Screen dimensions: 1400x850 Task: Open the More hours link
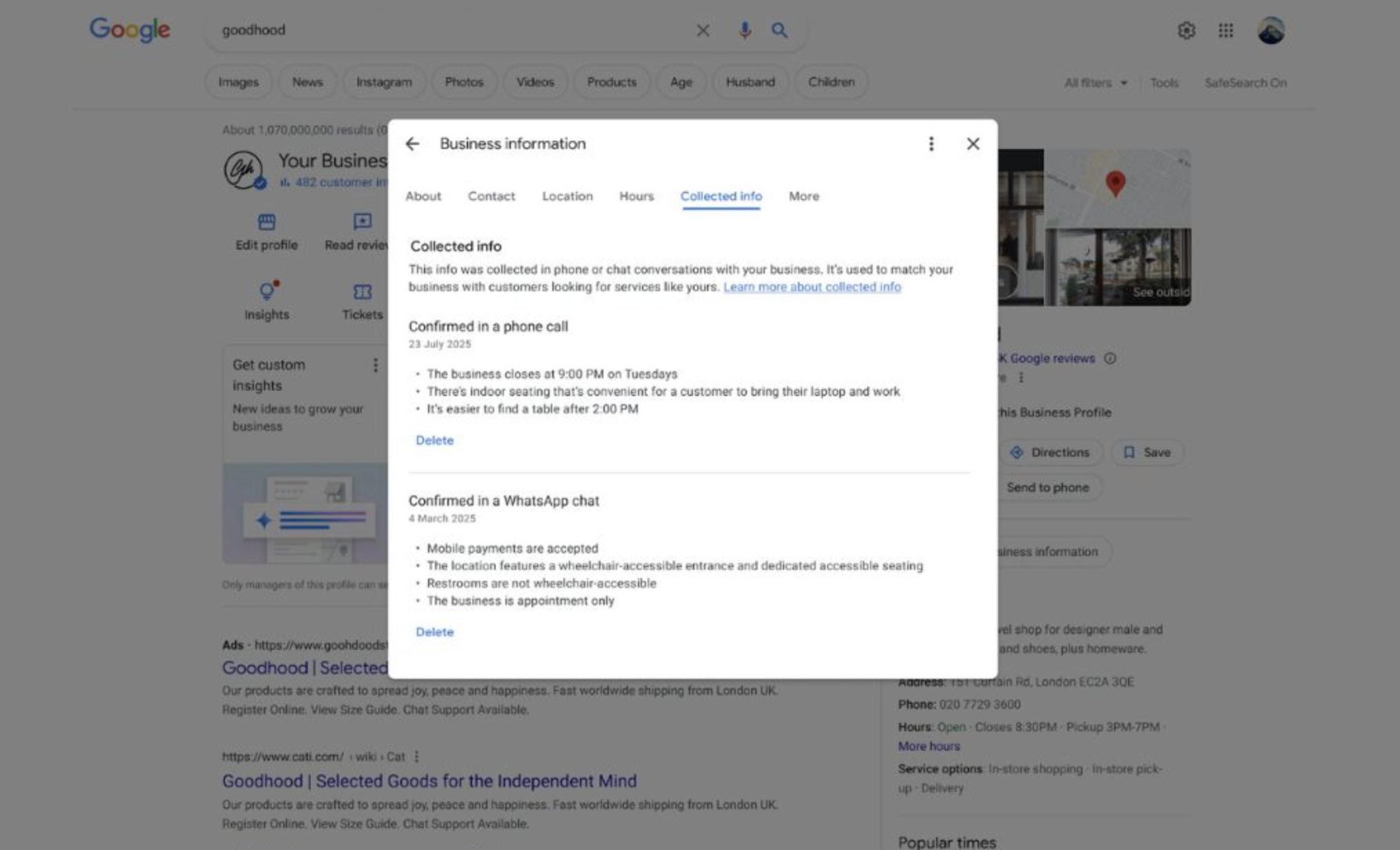coord(929,747)
